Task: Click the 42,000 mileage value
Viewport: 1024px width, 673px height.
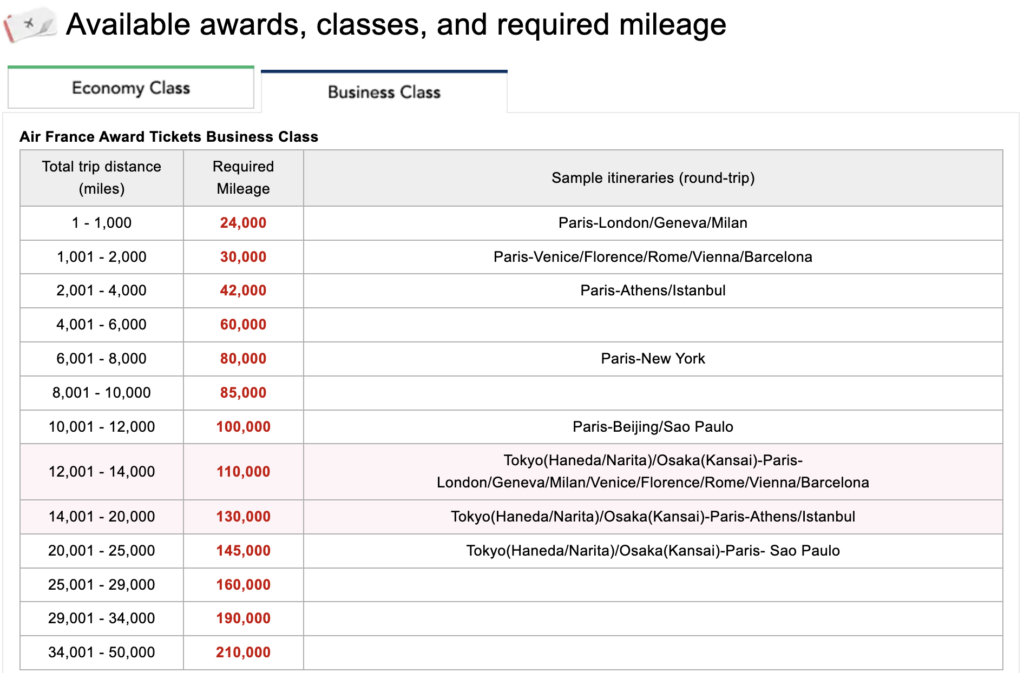Action: point(243,290)
